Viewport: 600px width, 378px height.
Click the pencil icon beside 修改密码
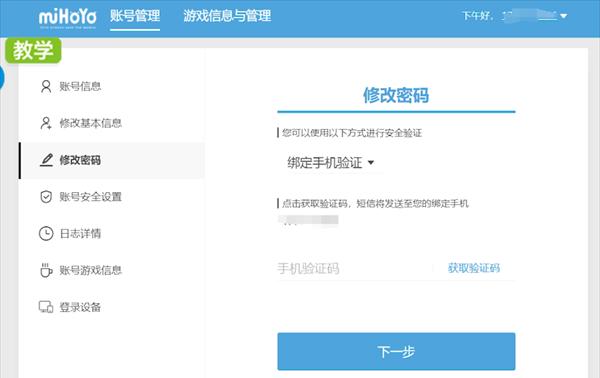click(46, 160)
